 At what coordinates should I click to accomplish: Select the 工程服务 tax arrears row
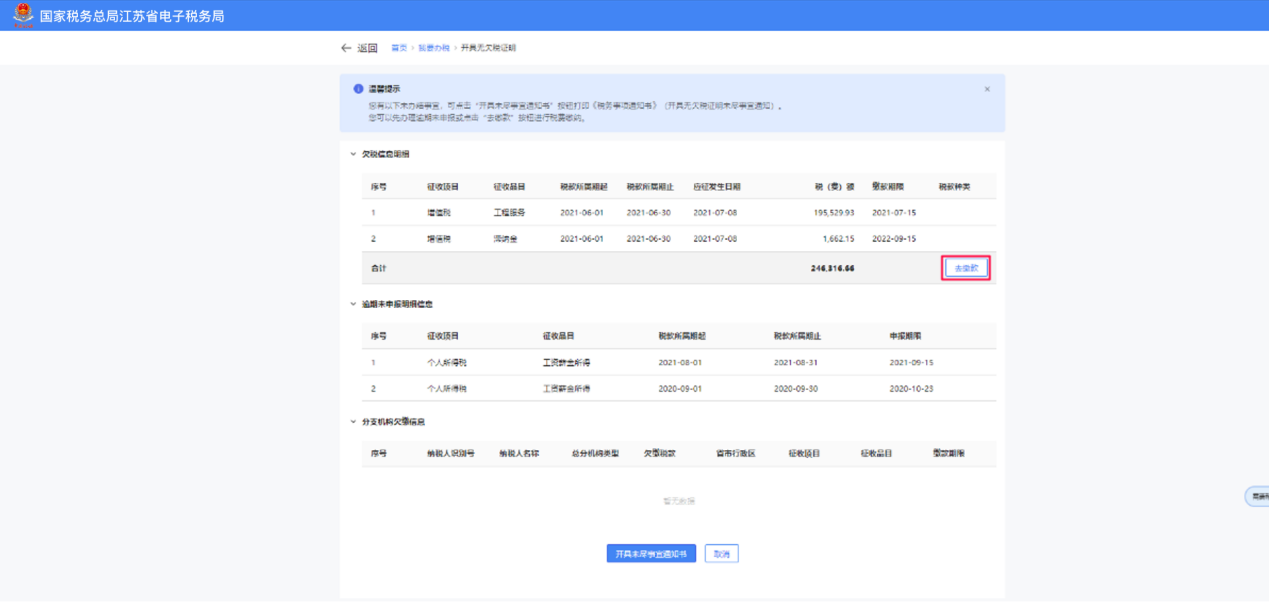[x=678, y=213]
